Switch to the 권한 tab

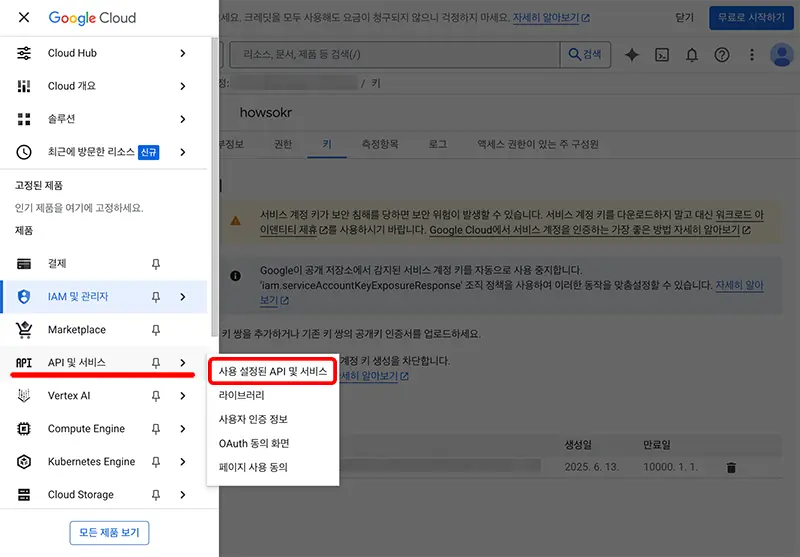click(283, 144)
